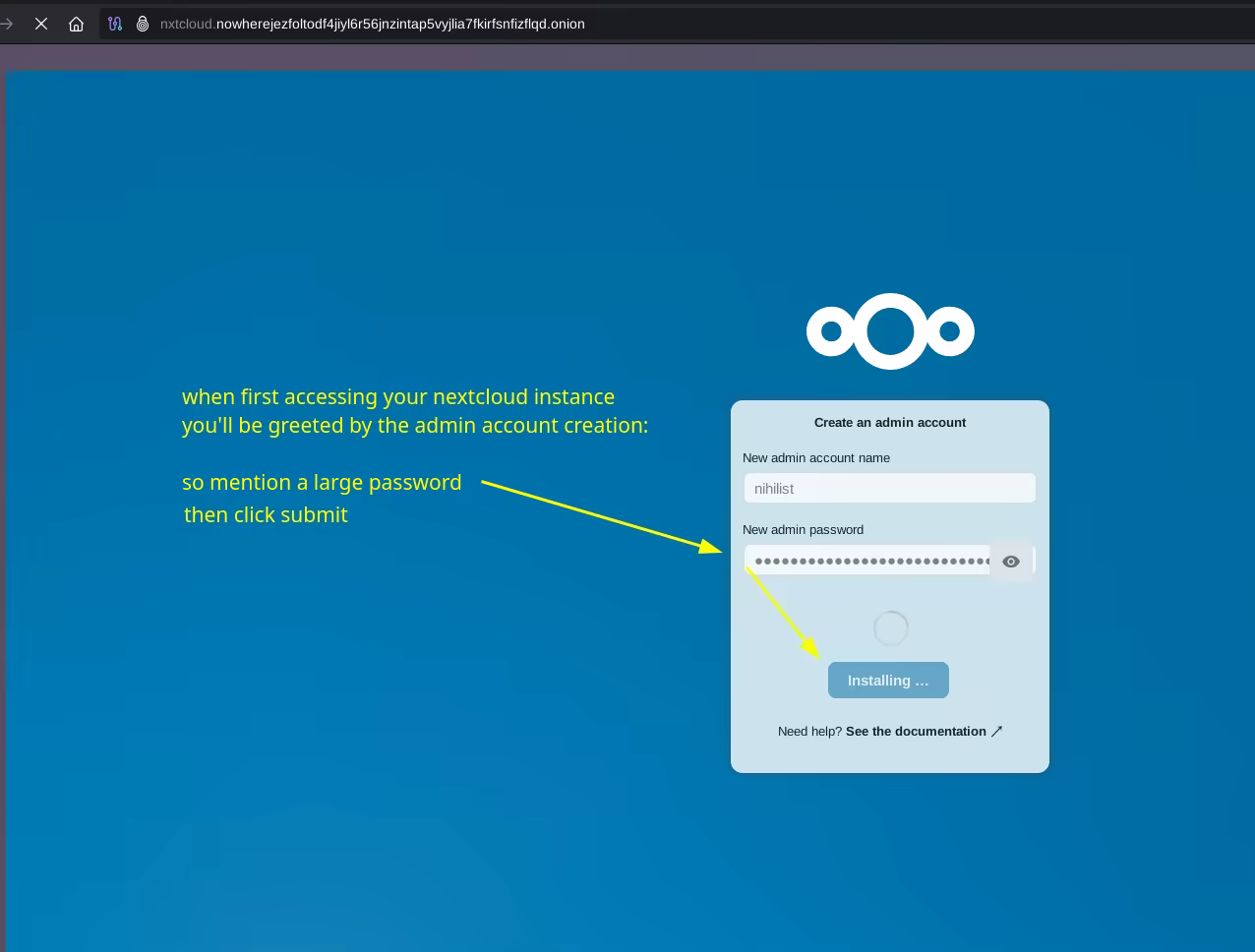The width and height of the screenshot is (1255, 952).
Task: Open the See the documentation link
Action: pyautogui.click(x=923, y=732)
